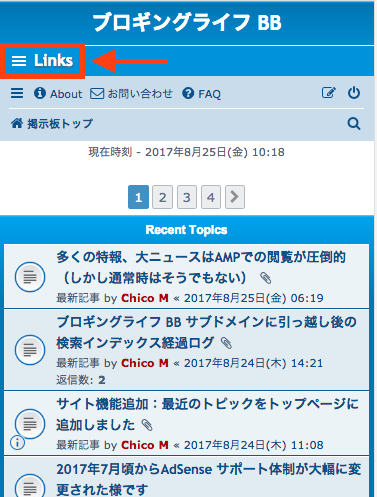Image resolution: width=377 pixels, height=497 pixels.
Task: Open Chico M profile on the 14:21 post
Action: pos(145,363)
